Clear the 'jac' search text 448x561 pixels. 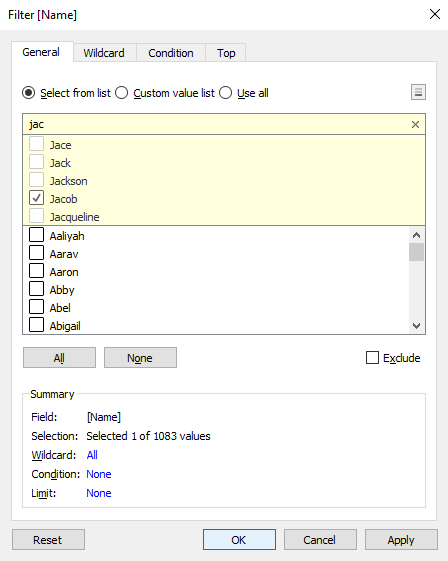coord(415,125)
